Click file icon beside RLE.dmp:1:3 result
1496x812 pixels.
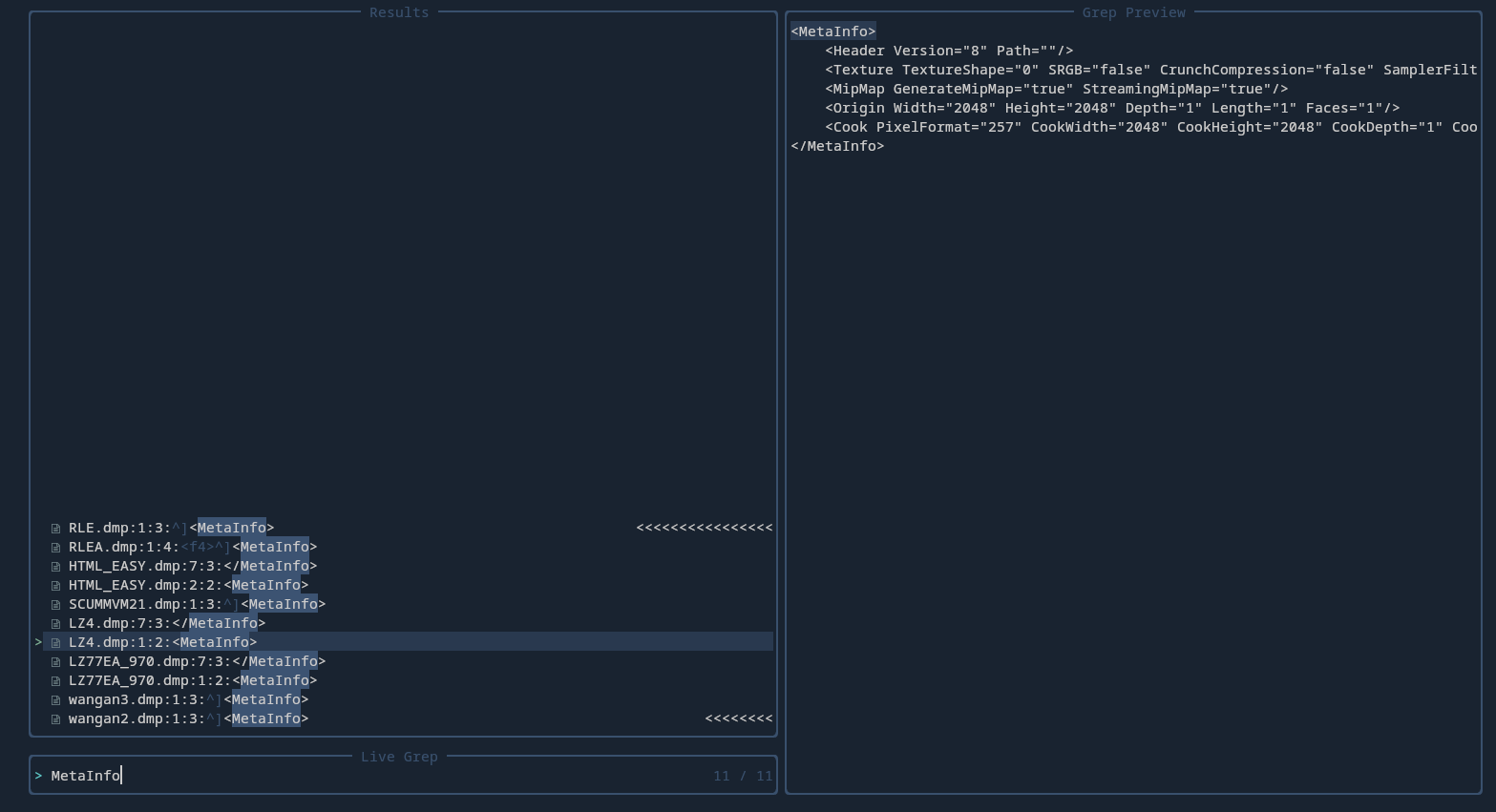pos(56,528)
